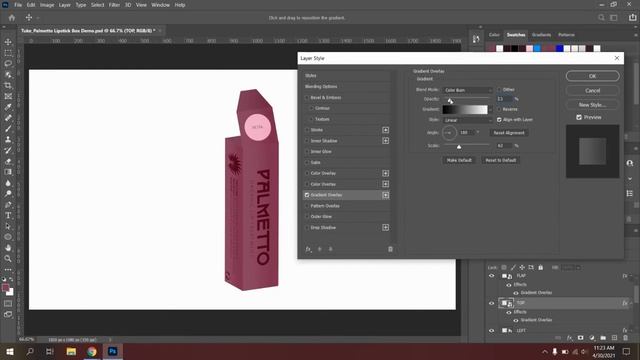The height and width of the screenshot is (360, 640).
Task: Enable the Satin effect checkbox
Action: tap(307, 162)
